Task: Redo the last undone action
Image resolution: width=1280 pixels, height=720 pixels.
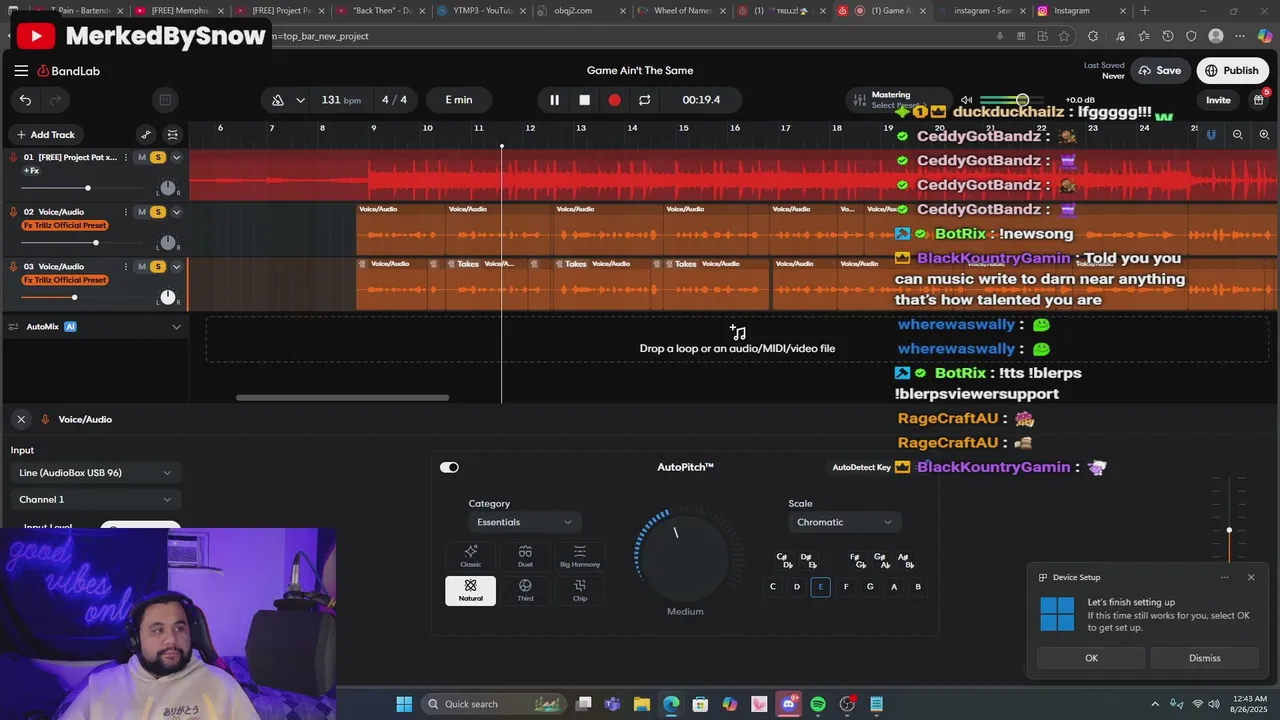Action: pos(56,100)
